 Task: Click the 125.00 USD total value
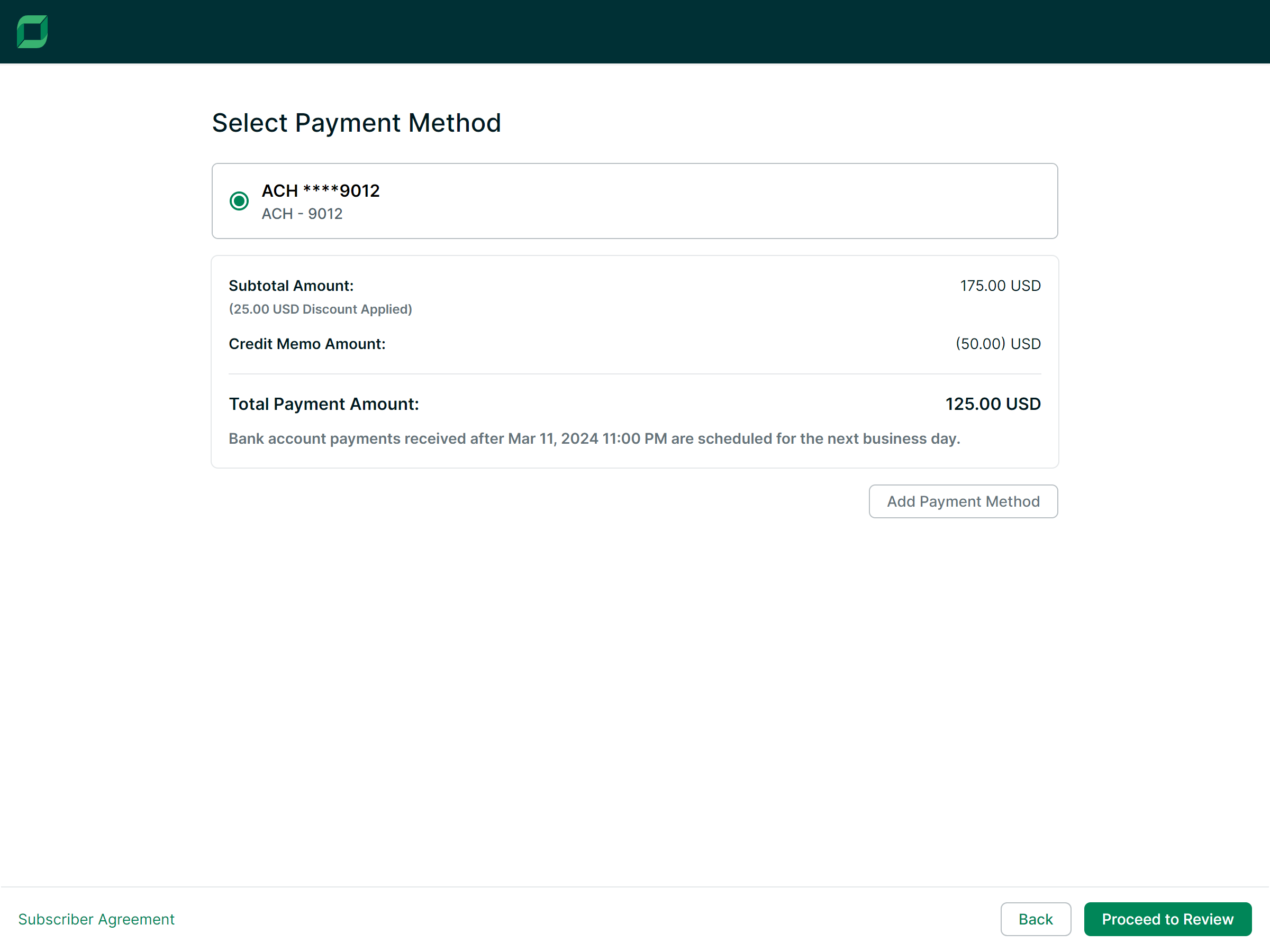pyautogui.click(x=993, y=404)
